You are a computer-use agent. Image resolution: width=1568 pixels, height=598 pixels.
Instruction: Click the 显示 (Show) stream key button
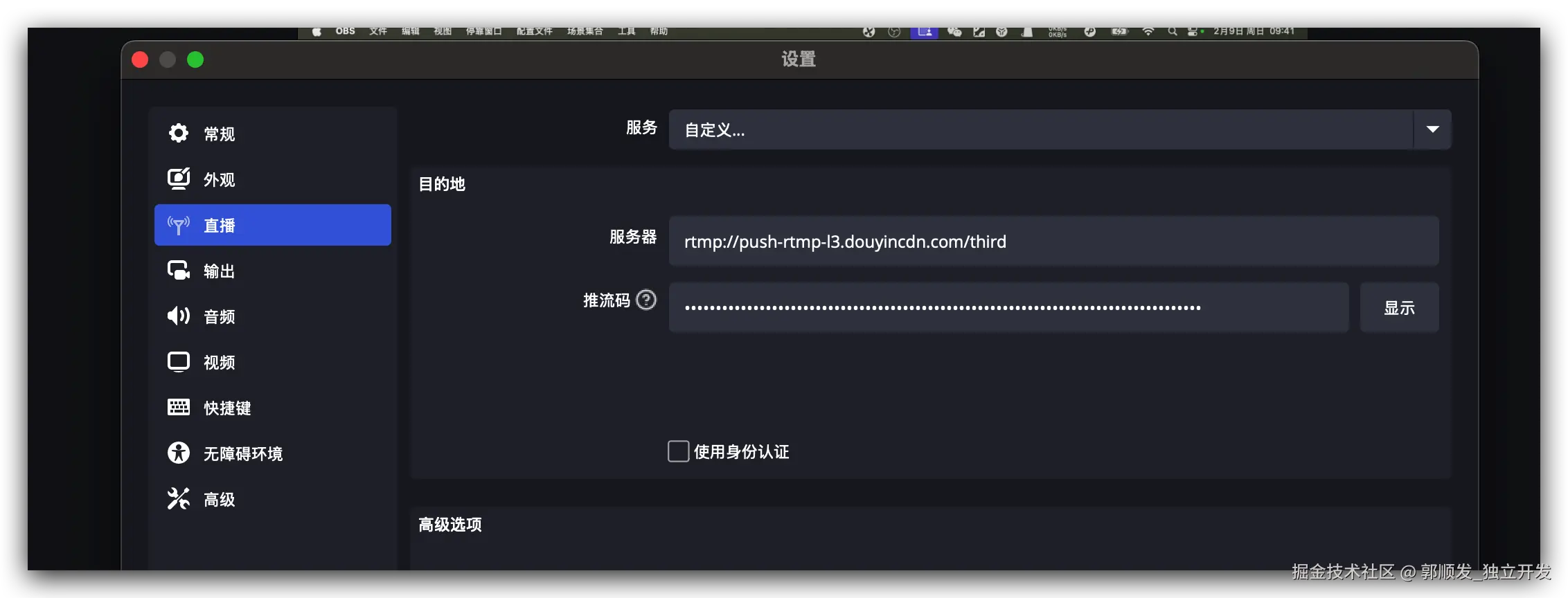click(1399, 307)
